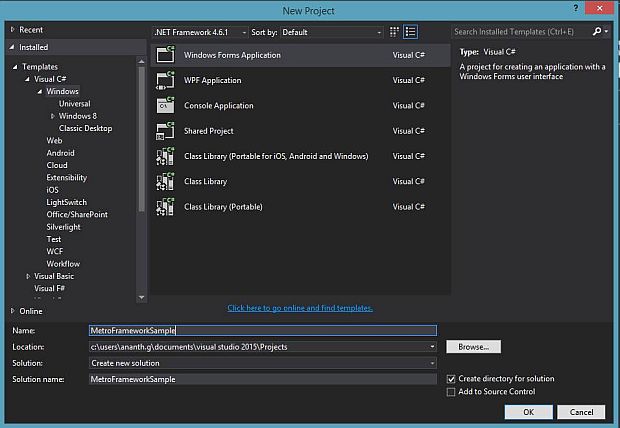Open the Solution dropdown

pyautogui.click(x=263, y=363)
